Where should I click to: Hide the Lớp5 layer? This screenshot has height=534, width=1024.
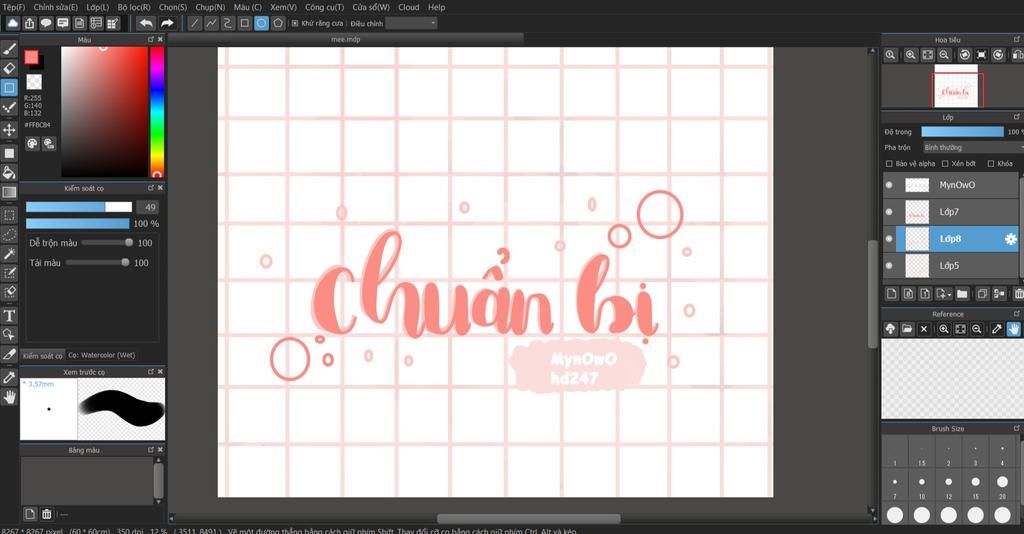889,266
